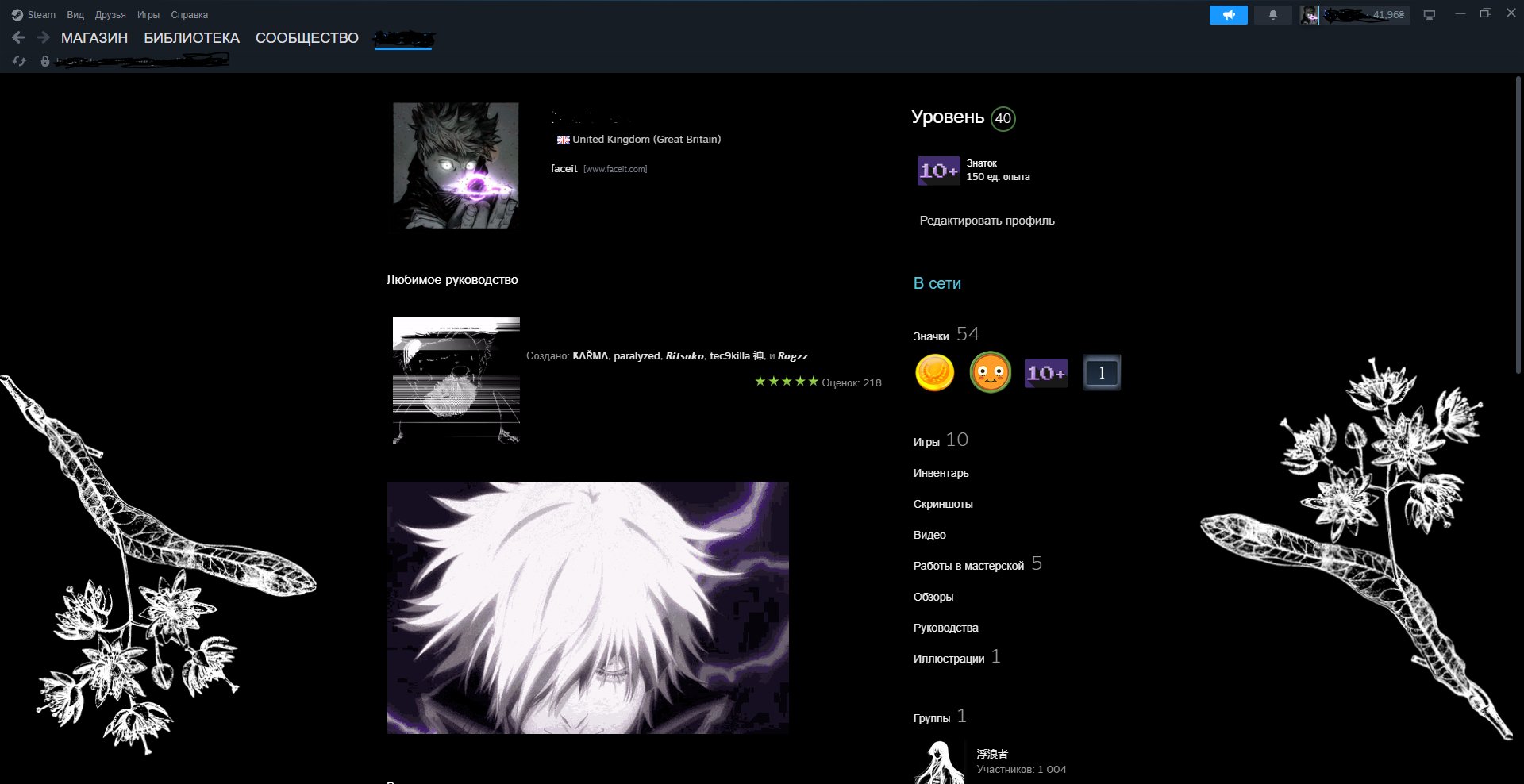Open the announcements megaphone button

point(1228,15)
